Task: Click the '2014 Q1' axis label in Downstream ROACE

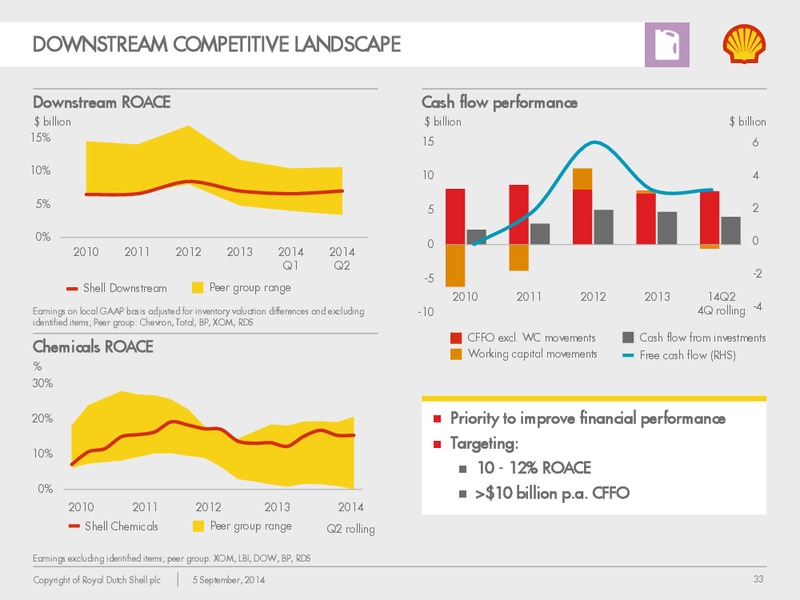Action: 291,259
